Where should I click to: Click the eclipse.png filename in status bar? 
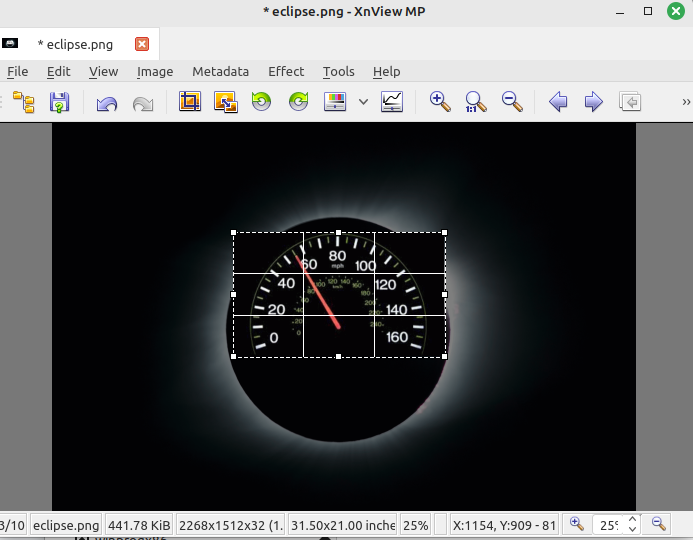coord(66,525)
